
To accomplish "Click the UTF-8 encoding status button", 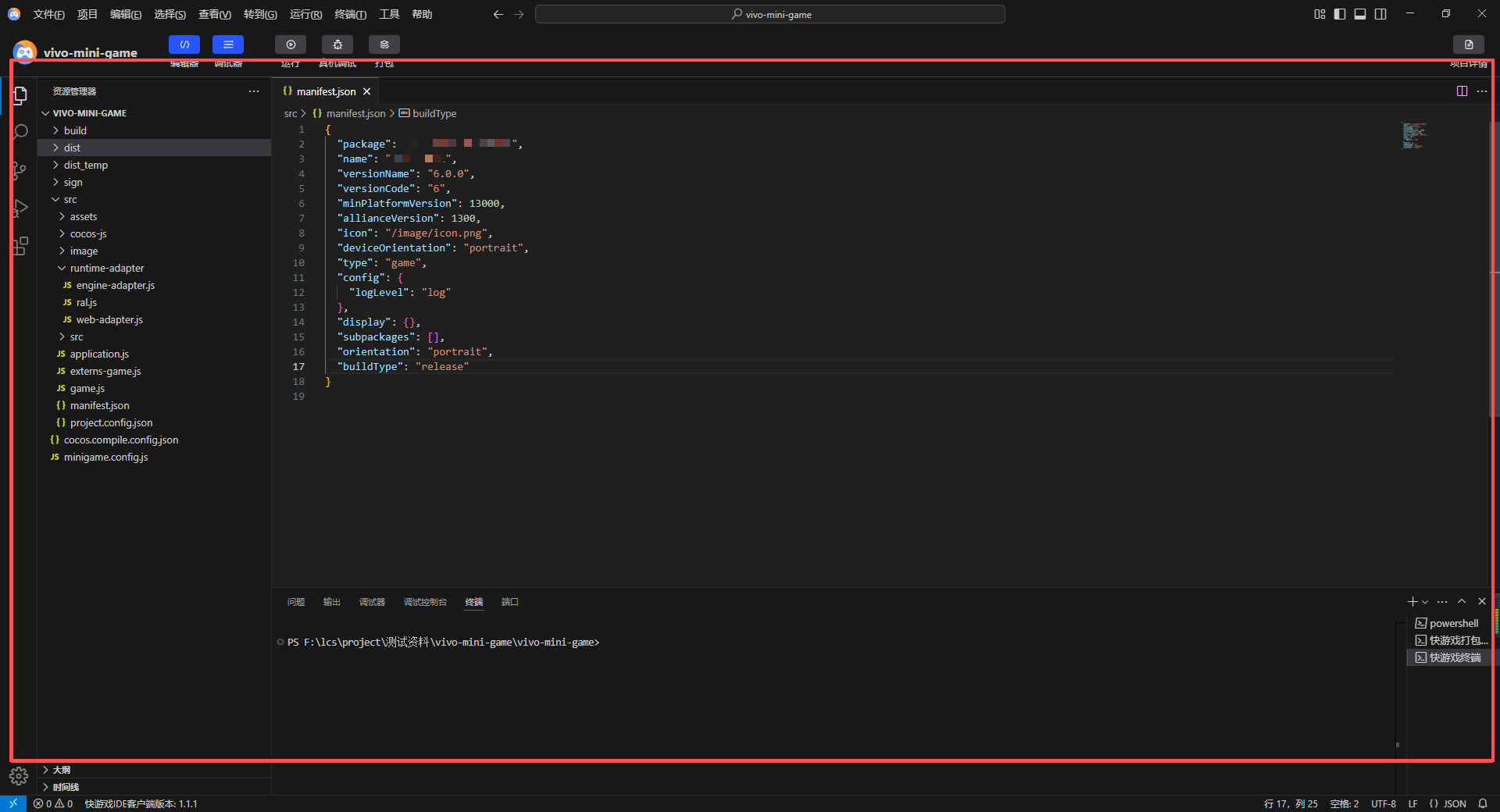I will tap(1383, 803).
